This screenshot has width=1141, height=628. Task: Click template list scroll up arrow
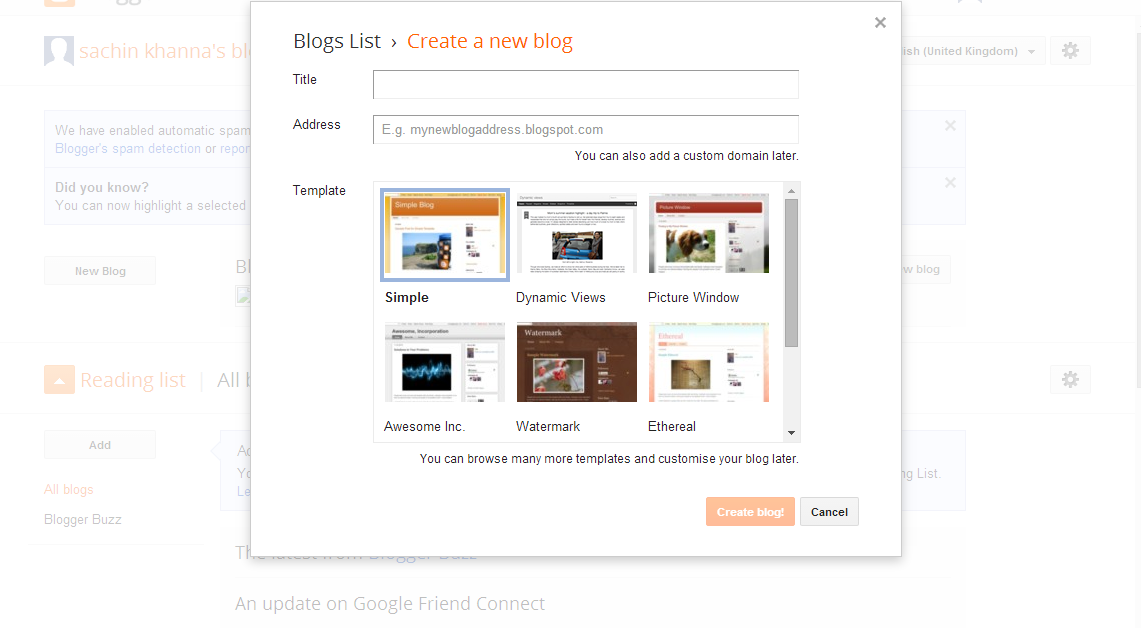click(792, 191)
